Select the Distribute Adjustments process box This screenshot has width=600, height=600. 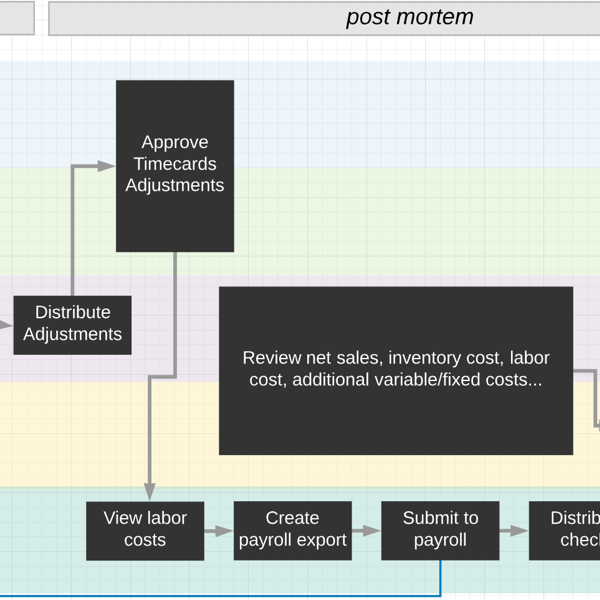click(72, 324)
